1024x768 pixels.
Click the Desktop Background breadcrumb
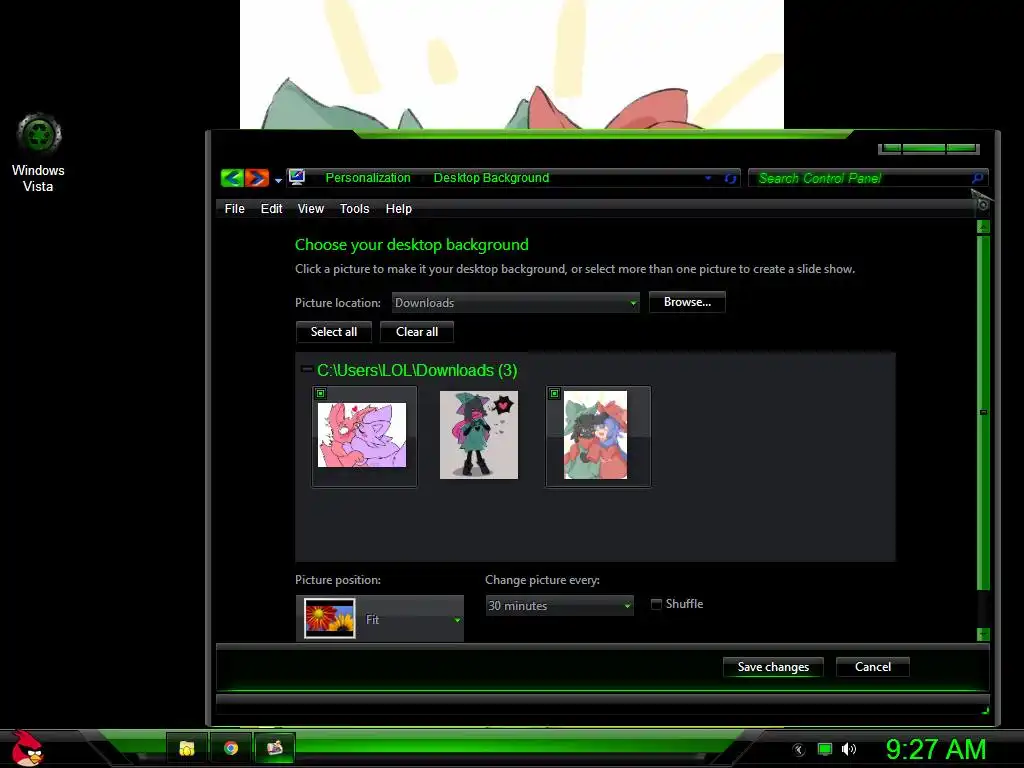(x=491, y=178)
